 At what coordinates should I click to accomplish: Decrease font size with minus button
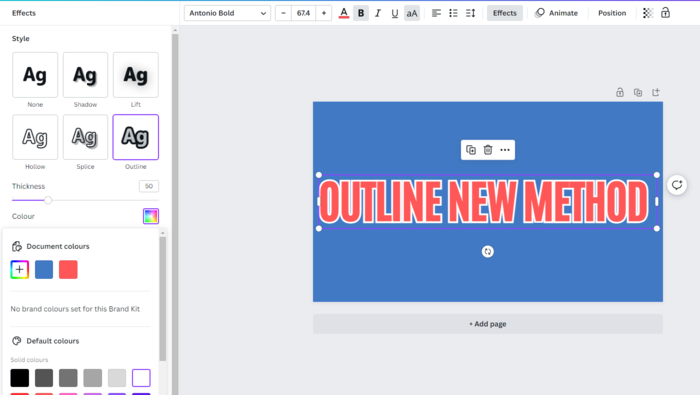(283, 13)
